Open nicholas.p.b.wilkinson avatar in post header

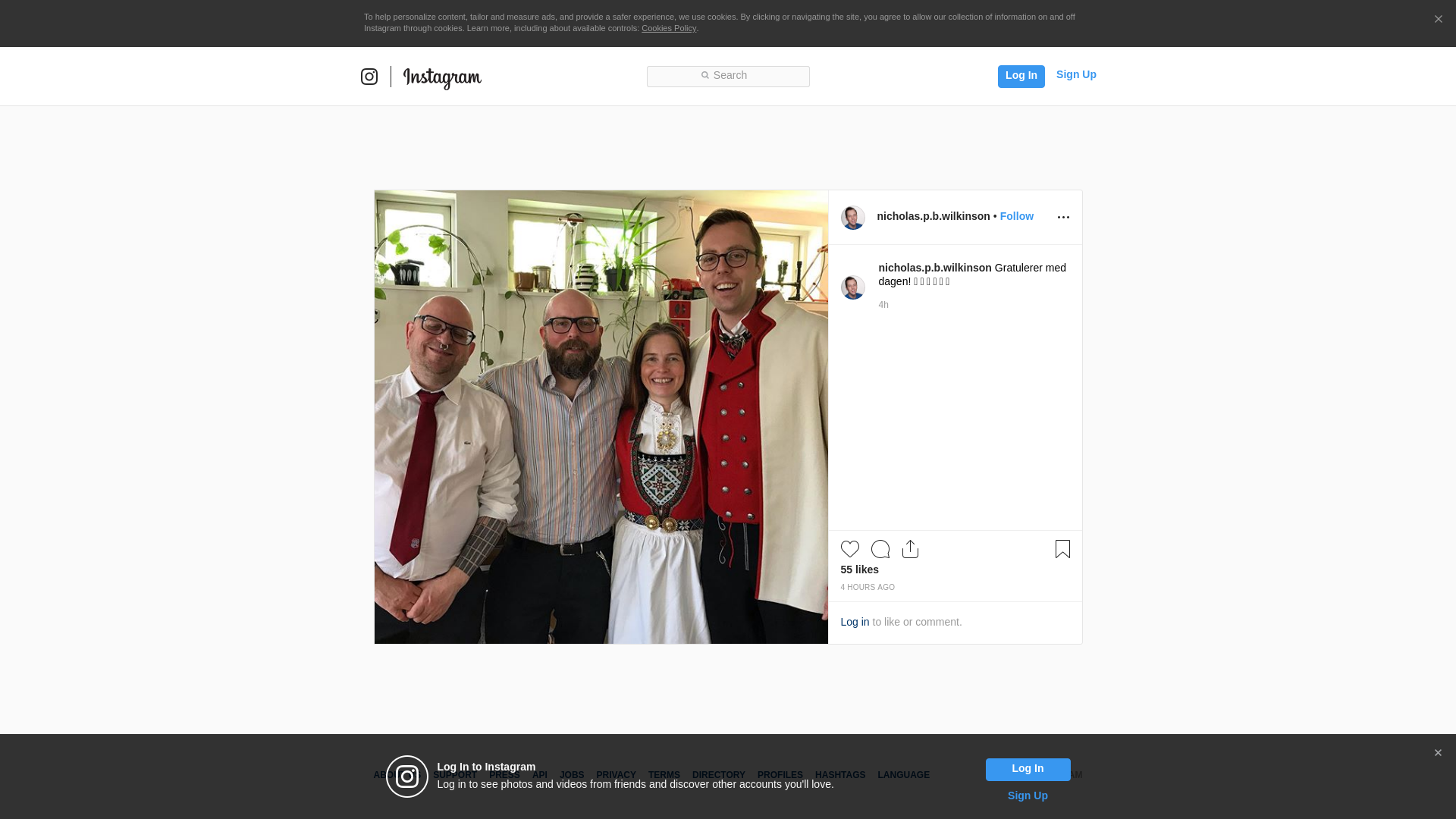point(853,218)
